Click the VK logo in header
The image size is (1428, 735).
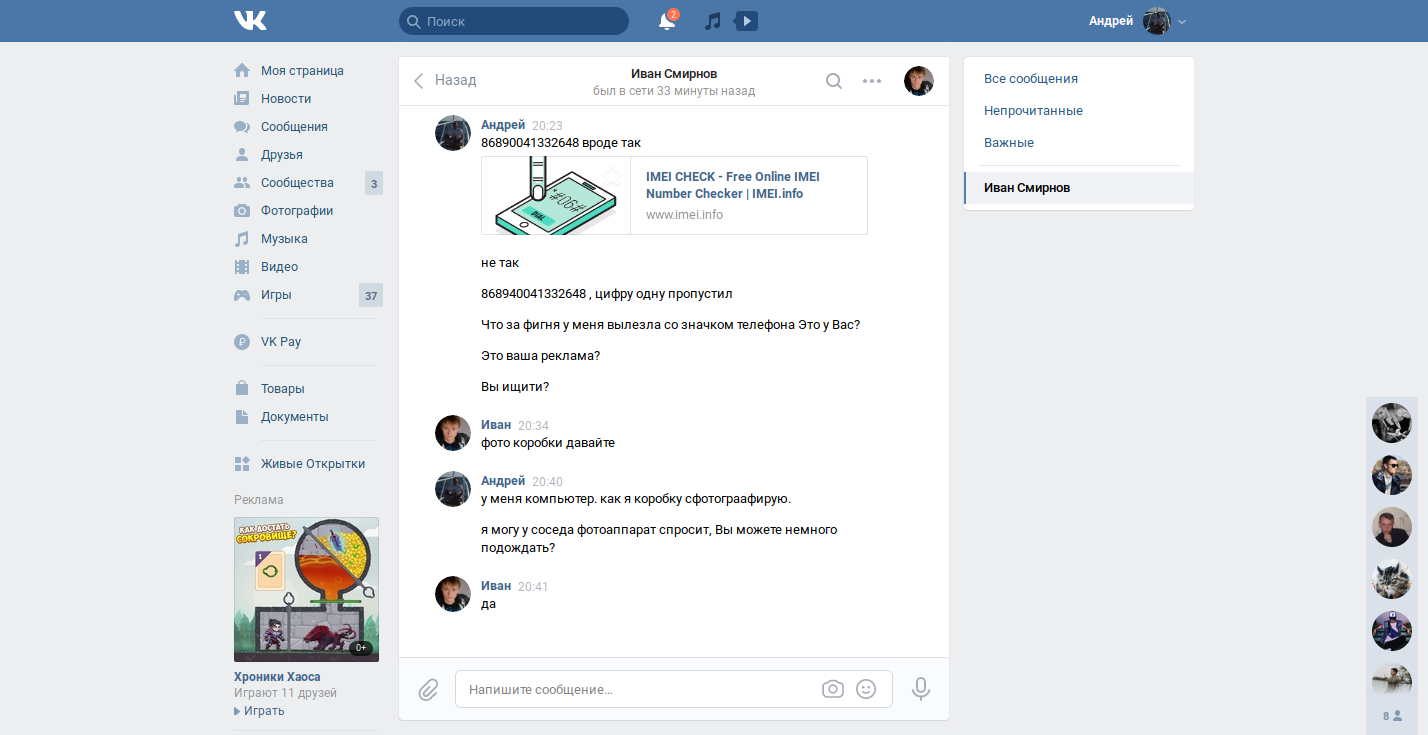coord(250,21)
